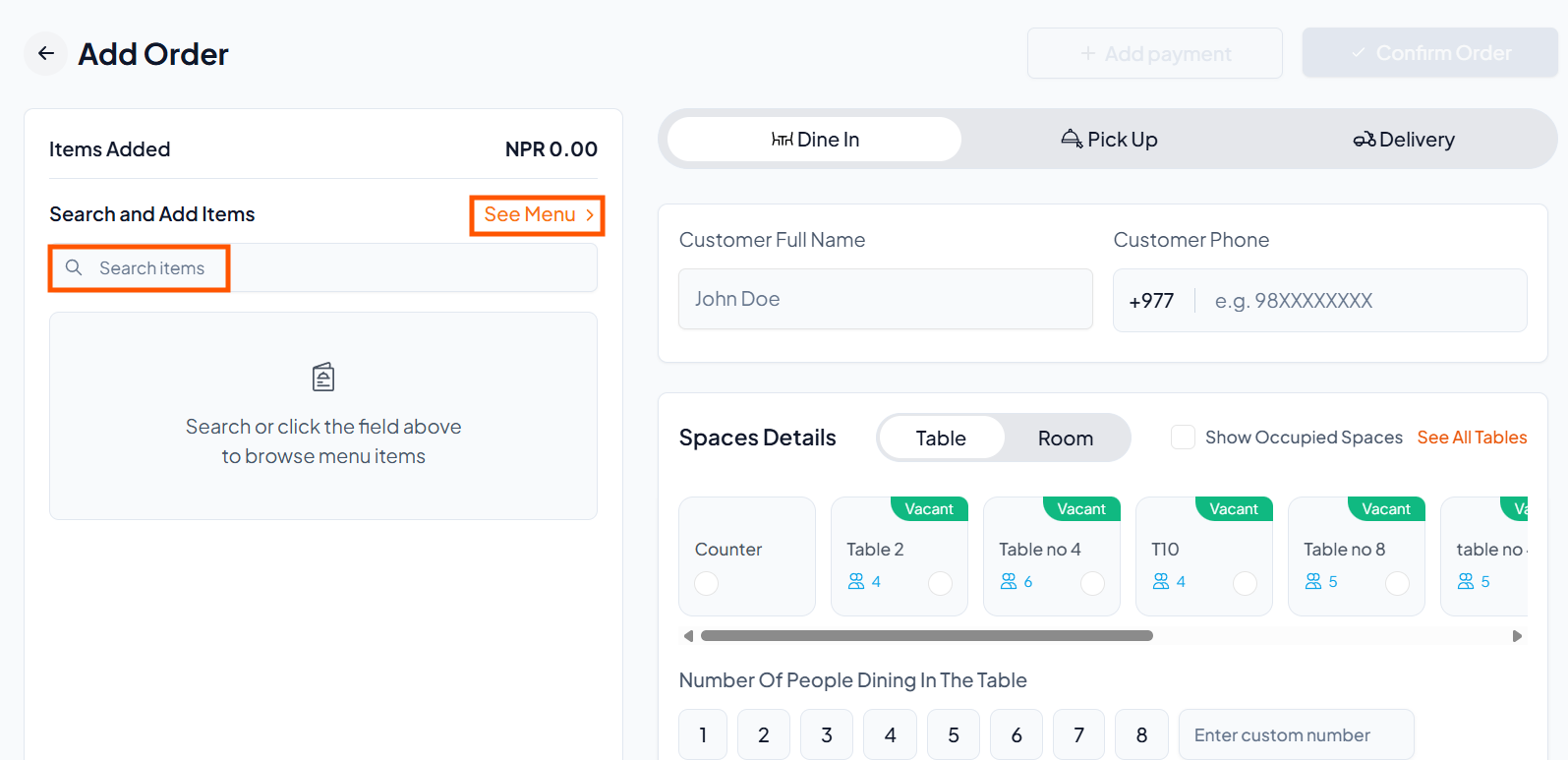
Task: Click the menu book icon placeholder
Action: [323, 377]
